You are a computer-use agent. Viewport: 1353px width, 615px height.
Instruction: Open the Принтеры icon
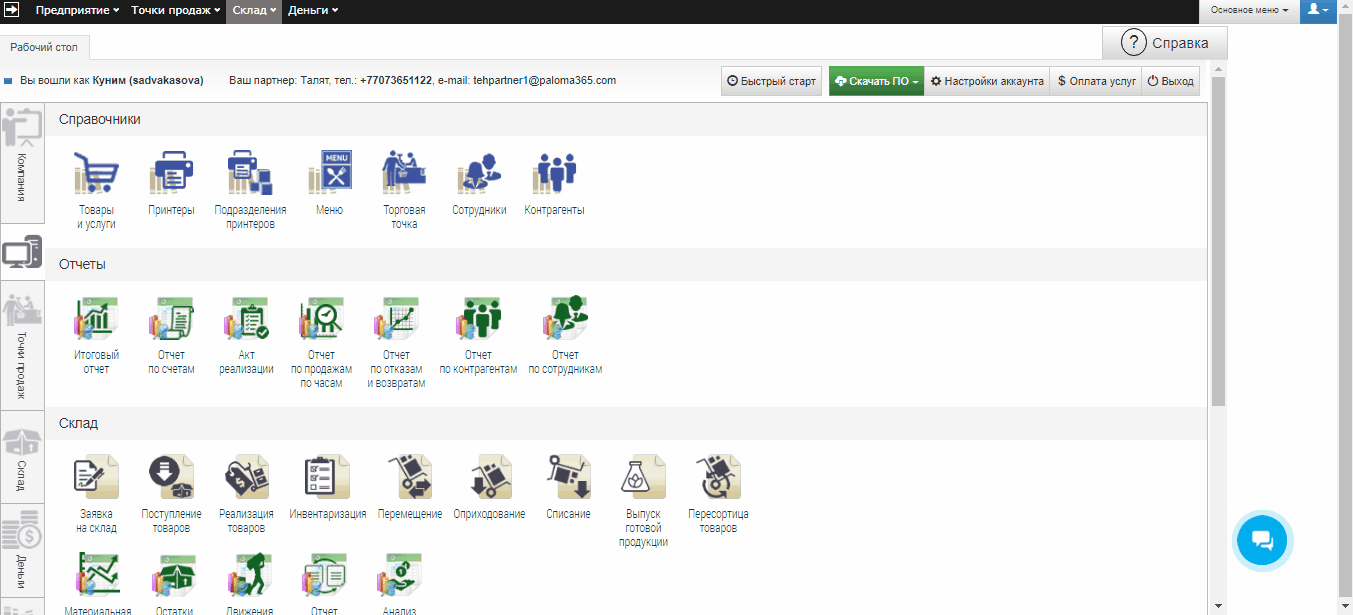[x=171, y=176]
